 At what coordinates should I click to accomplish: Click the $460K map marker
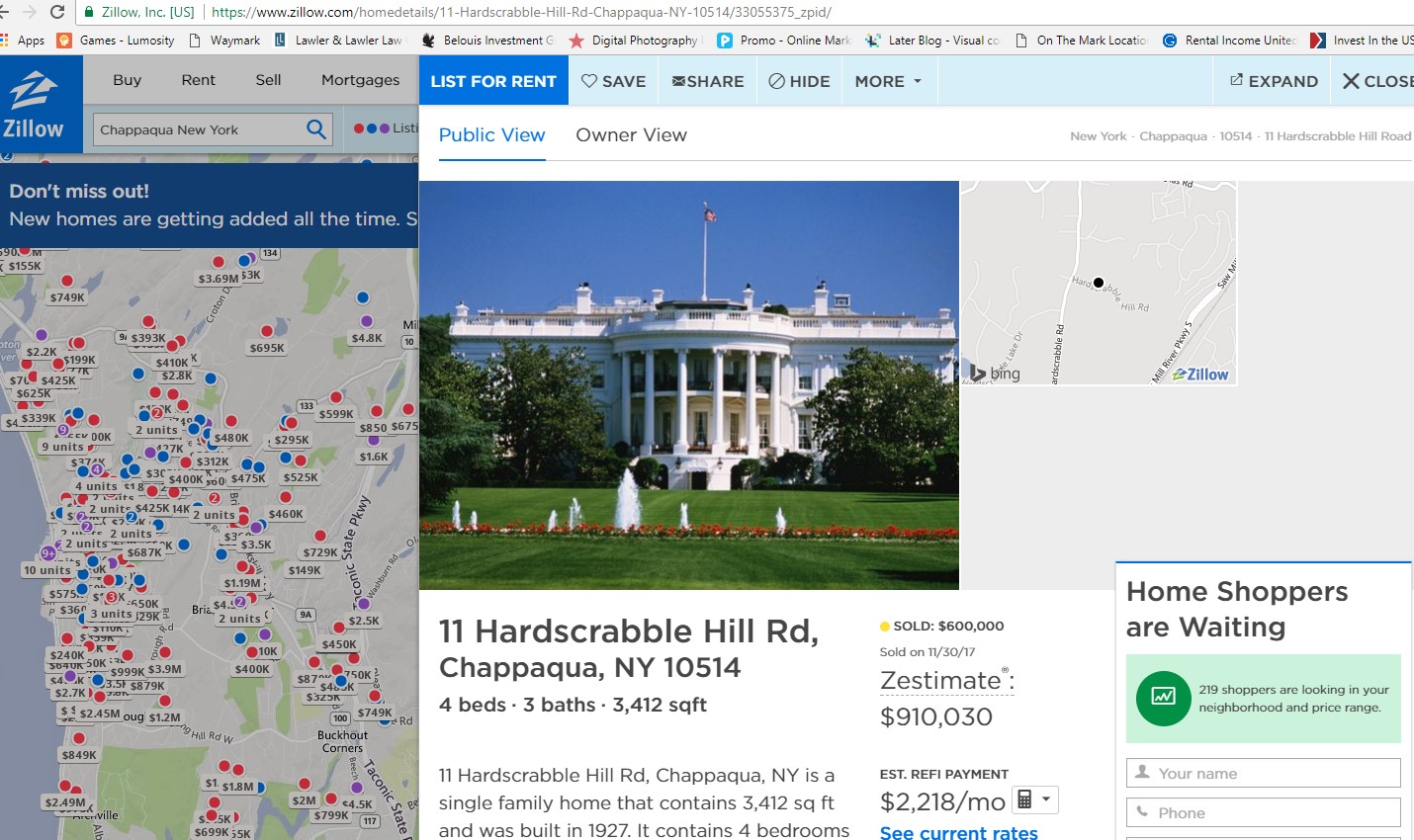tap(286, 514)
